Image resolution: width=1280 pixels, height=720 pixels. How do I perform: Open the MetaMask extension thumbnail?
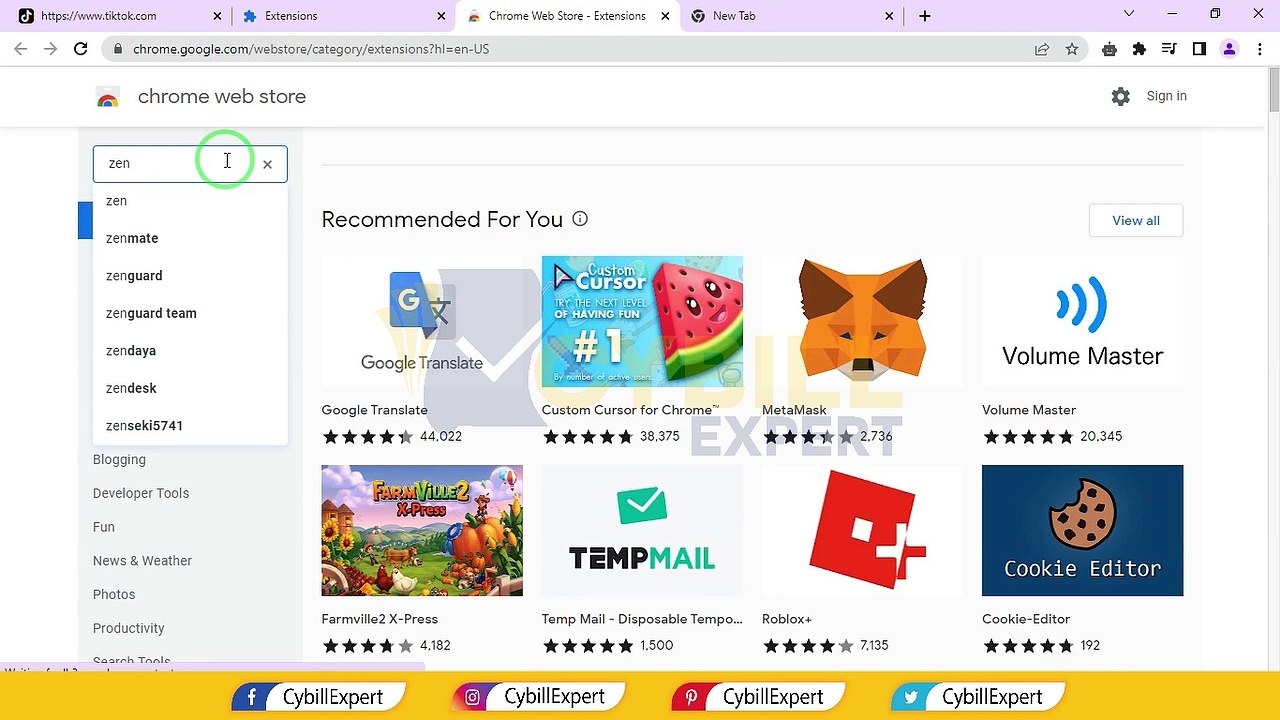862,321
